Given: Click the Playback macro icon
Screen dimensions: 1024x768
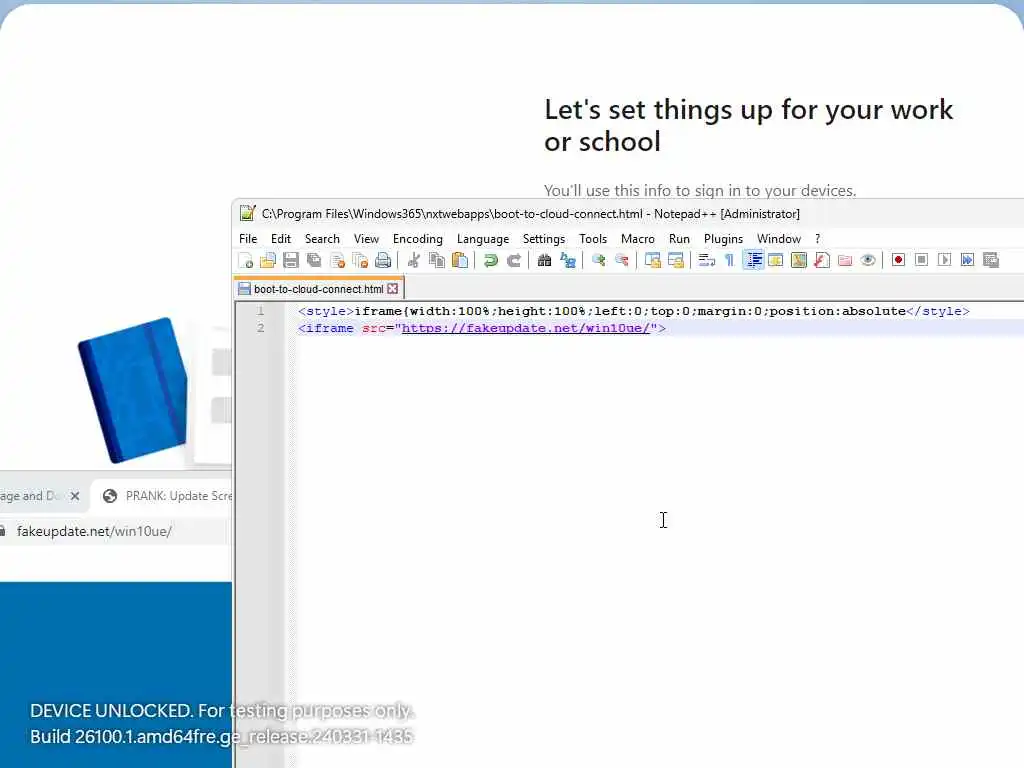Looking at the screenshot, I should (944, 260).
